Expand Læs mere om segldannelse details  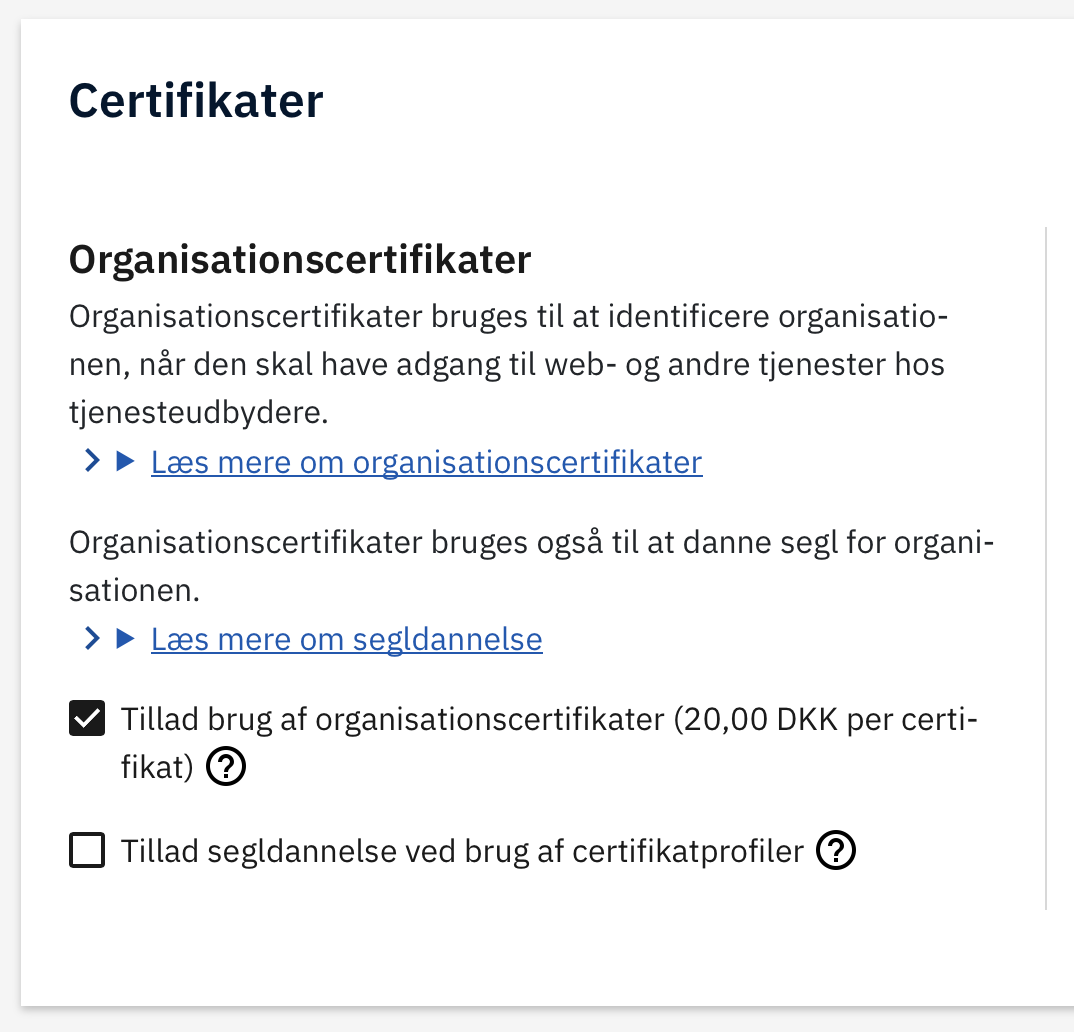(x=346, y=639)
